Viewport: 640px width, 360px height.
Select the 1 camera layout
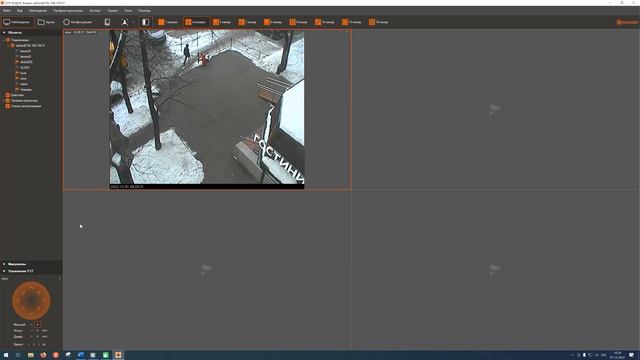168,22
